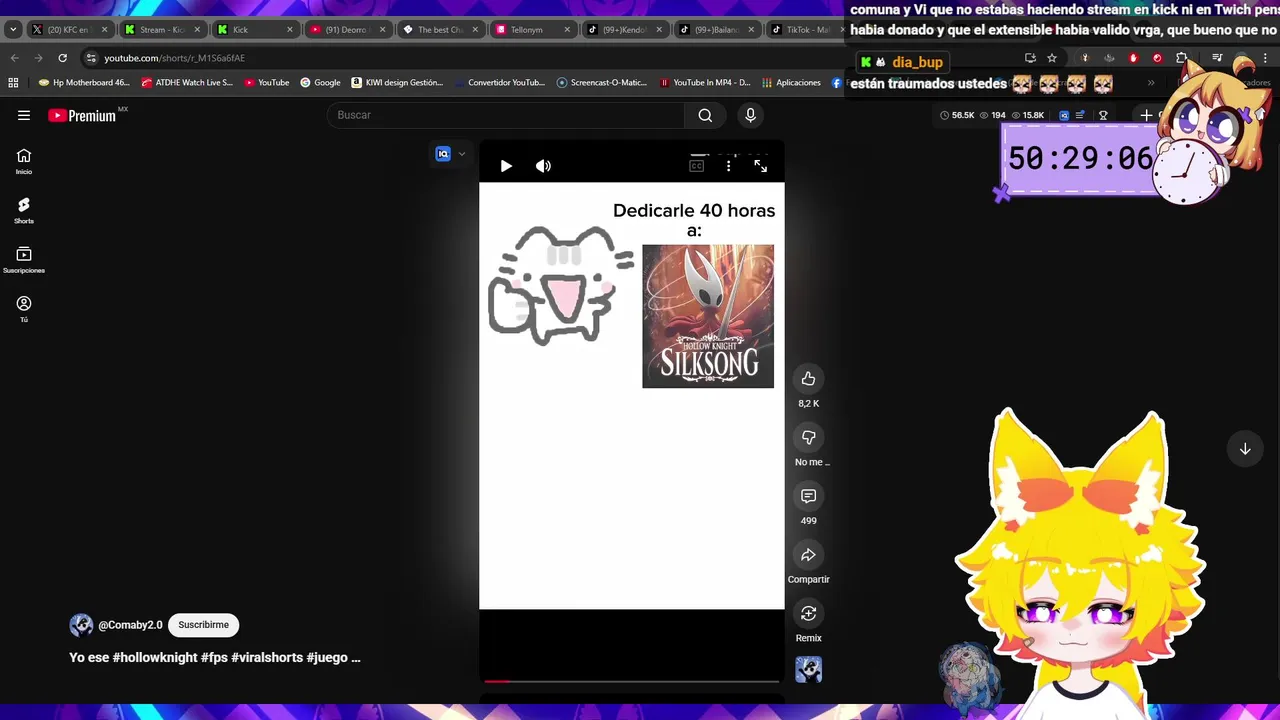Click the blue IQ extension badge beside player
This screenshot has width=1280, height=720.
tap(443, 154)
